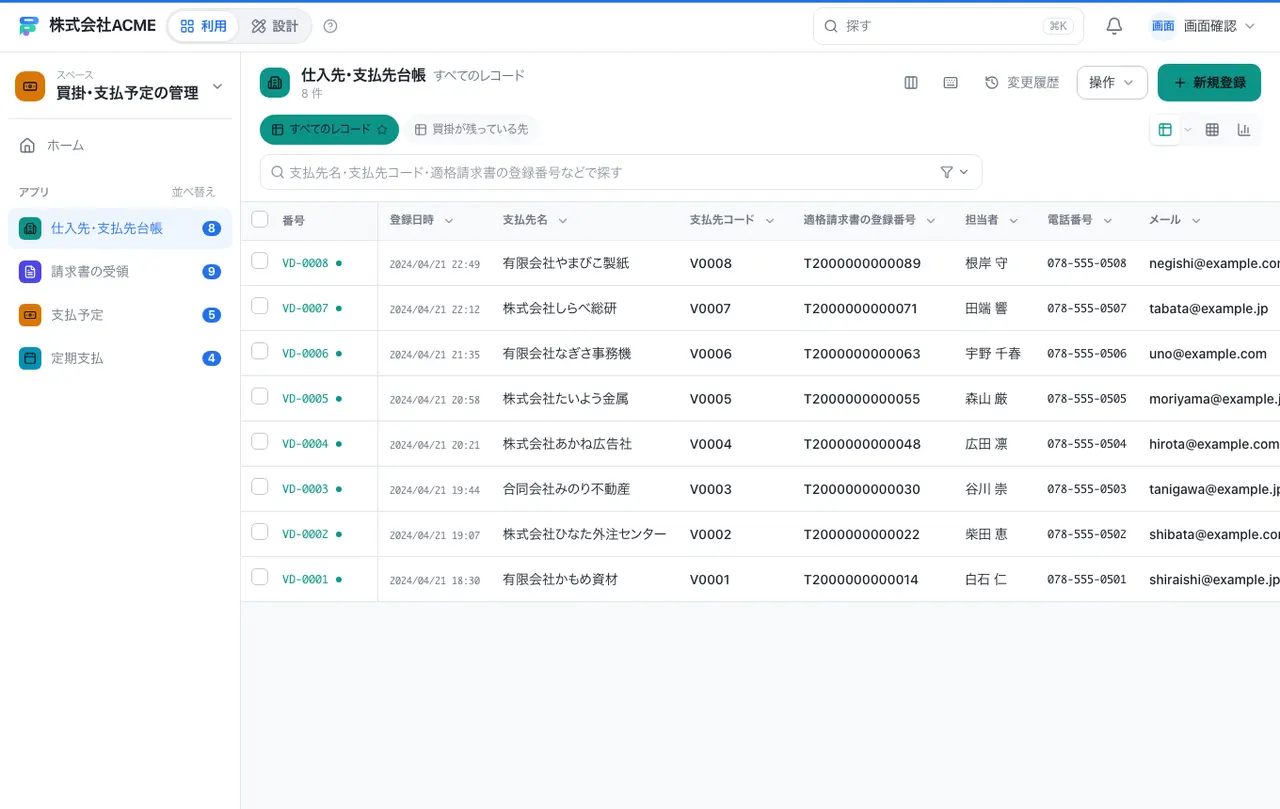Open the 支払先名 column menu
Image resolution: width=1280 pixels, height=809 pixels.
[563, 221]
